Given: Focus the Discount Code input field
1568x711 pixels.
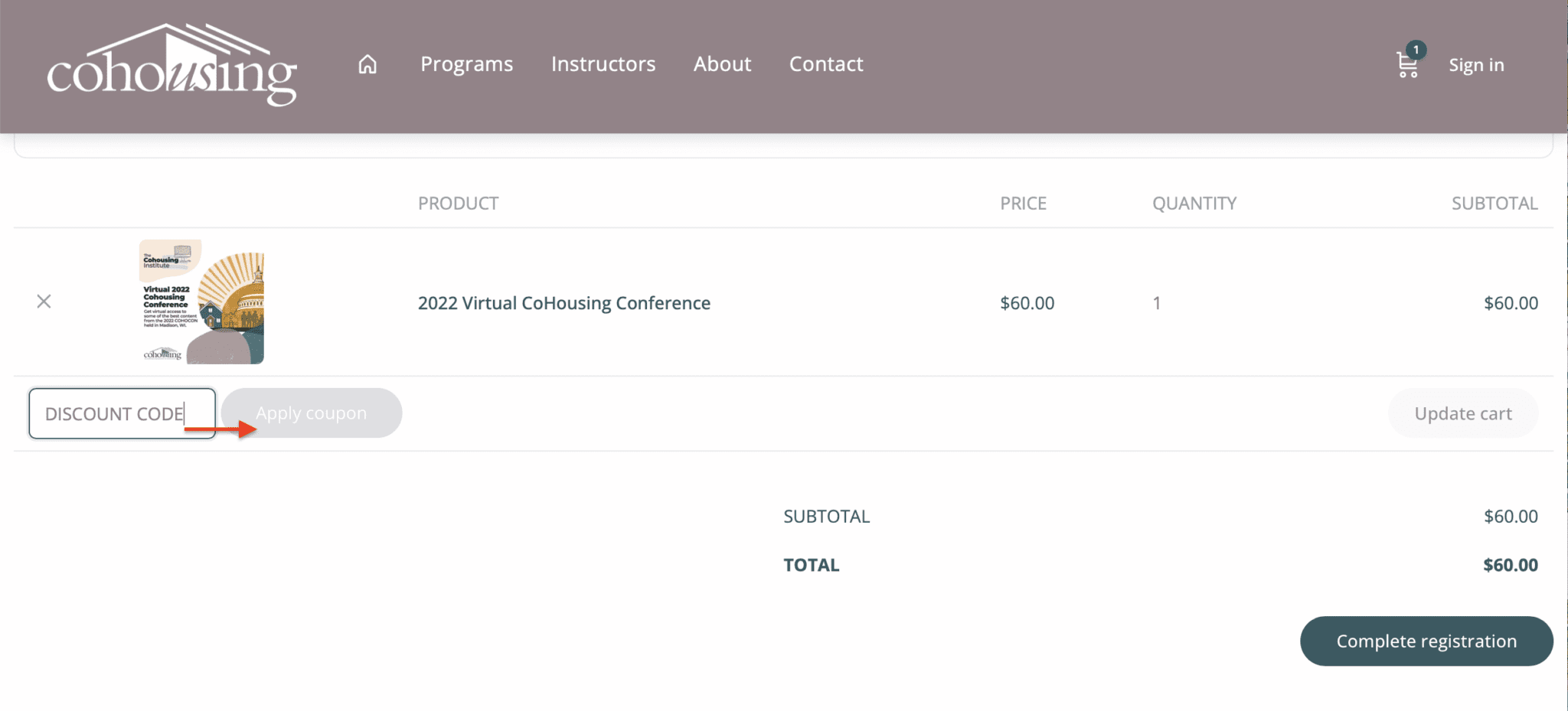Looking at the screenshot, I should tap(122, 413).
